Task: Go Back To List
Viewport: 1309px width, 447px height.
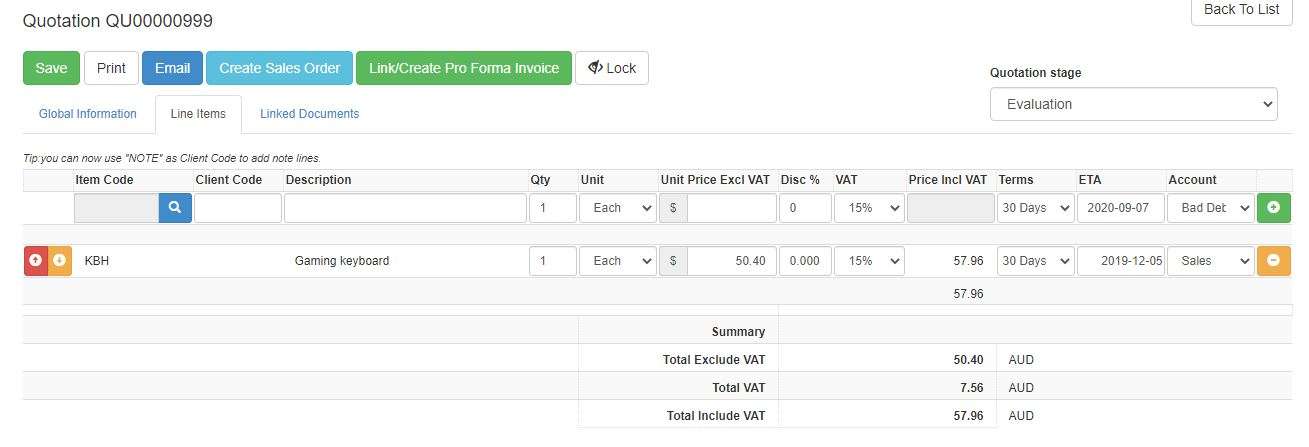Action: (1241, 10)
